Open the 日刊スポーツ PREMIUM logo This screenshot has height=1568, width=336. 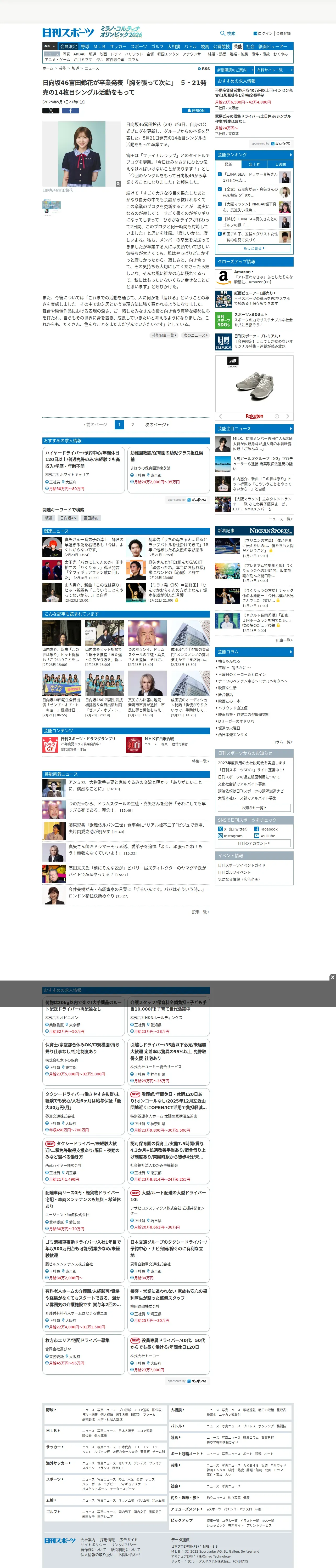[x=223, y=342]
